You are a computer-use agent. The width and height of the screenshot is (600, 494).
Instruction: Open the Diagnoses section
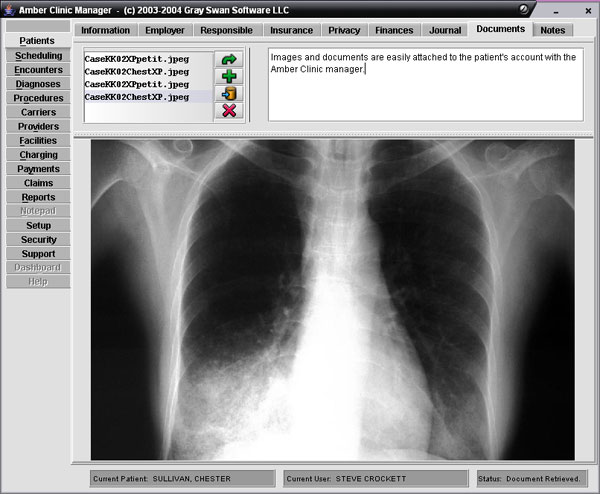point(38,84)
